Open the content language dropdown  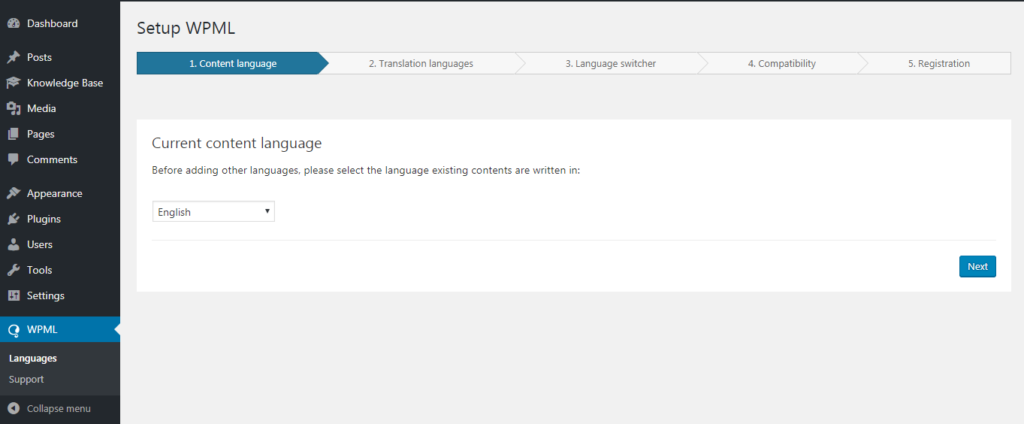[x=213, y=212]
